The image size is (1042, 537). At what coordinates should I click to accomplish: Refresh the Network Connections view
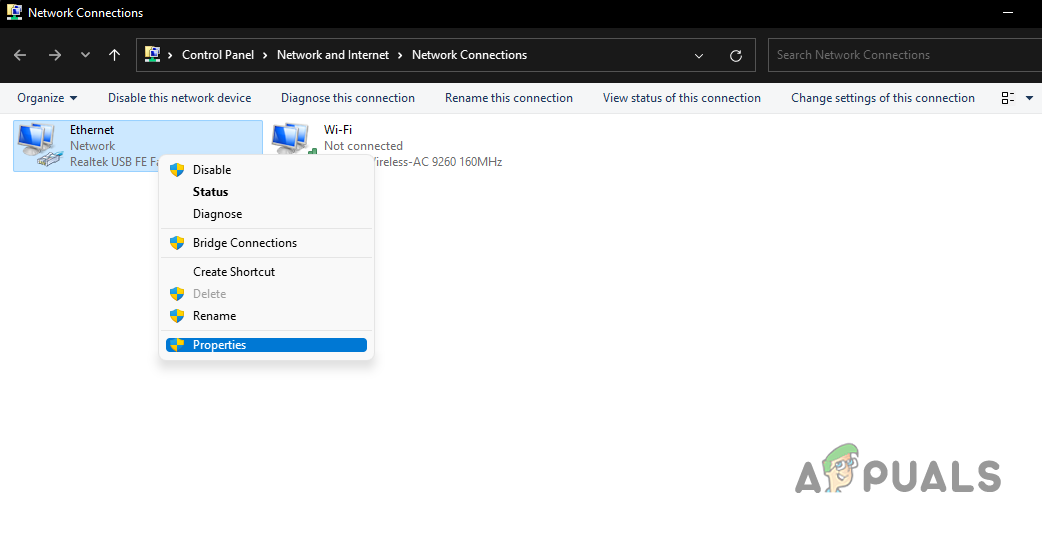pyautogui.click(x=736, y=55)
